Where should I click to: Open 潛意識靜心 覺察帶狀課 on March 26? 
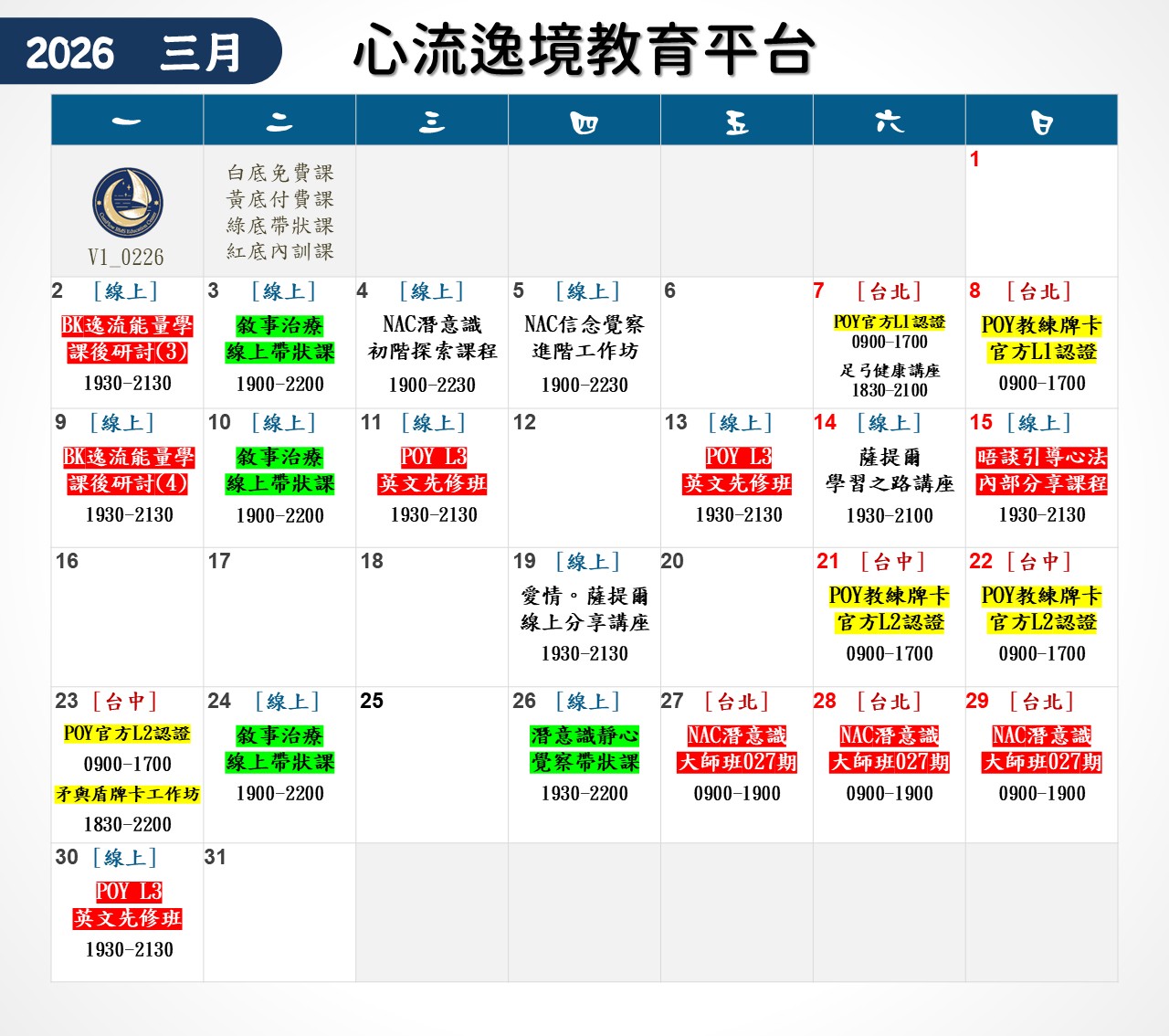(584, 749)
